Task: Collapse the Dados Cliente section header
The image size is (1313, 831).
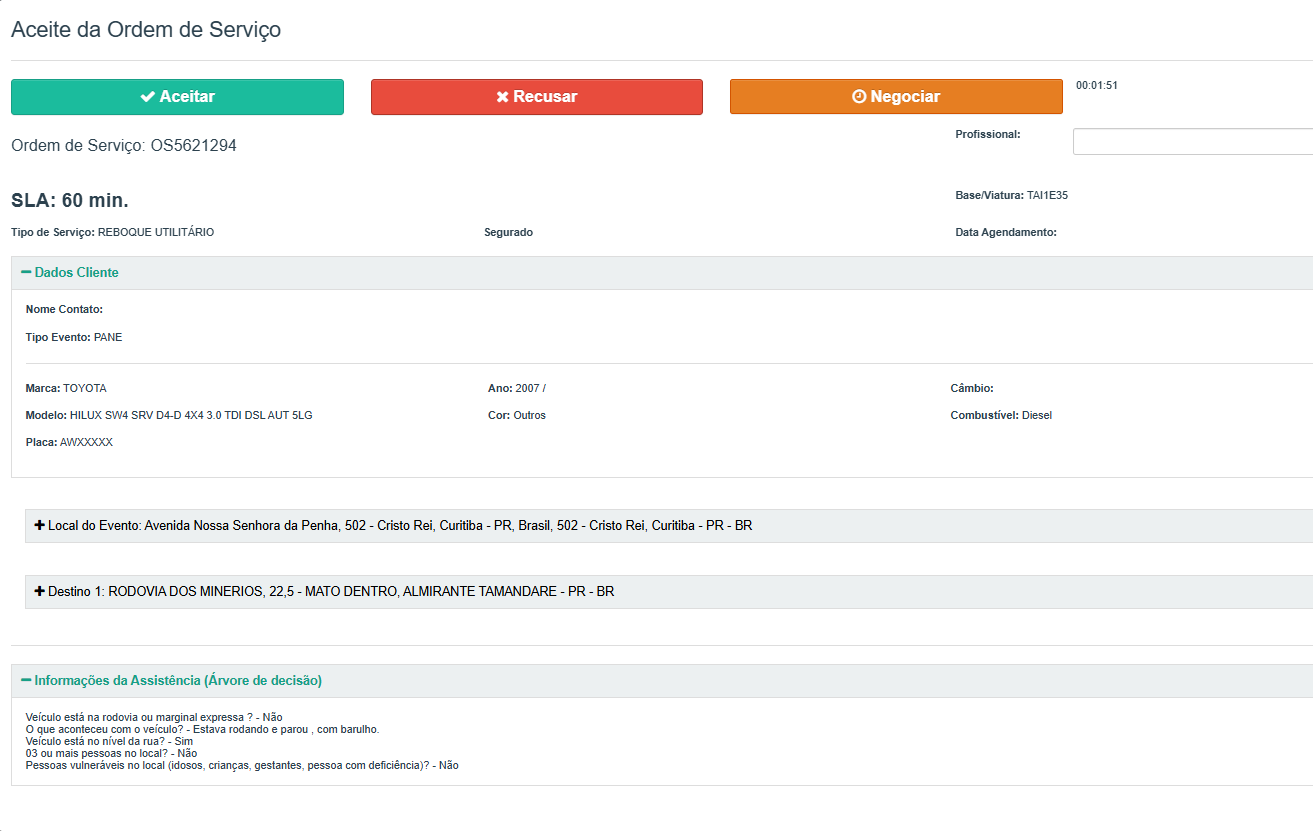Action: (77, 272)
